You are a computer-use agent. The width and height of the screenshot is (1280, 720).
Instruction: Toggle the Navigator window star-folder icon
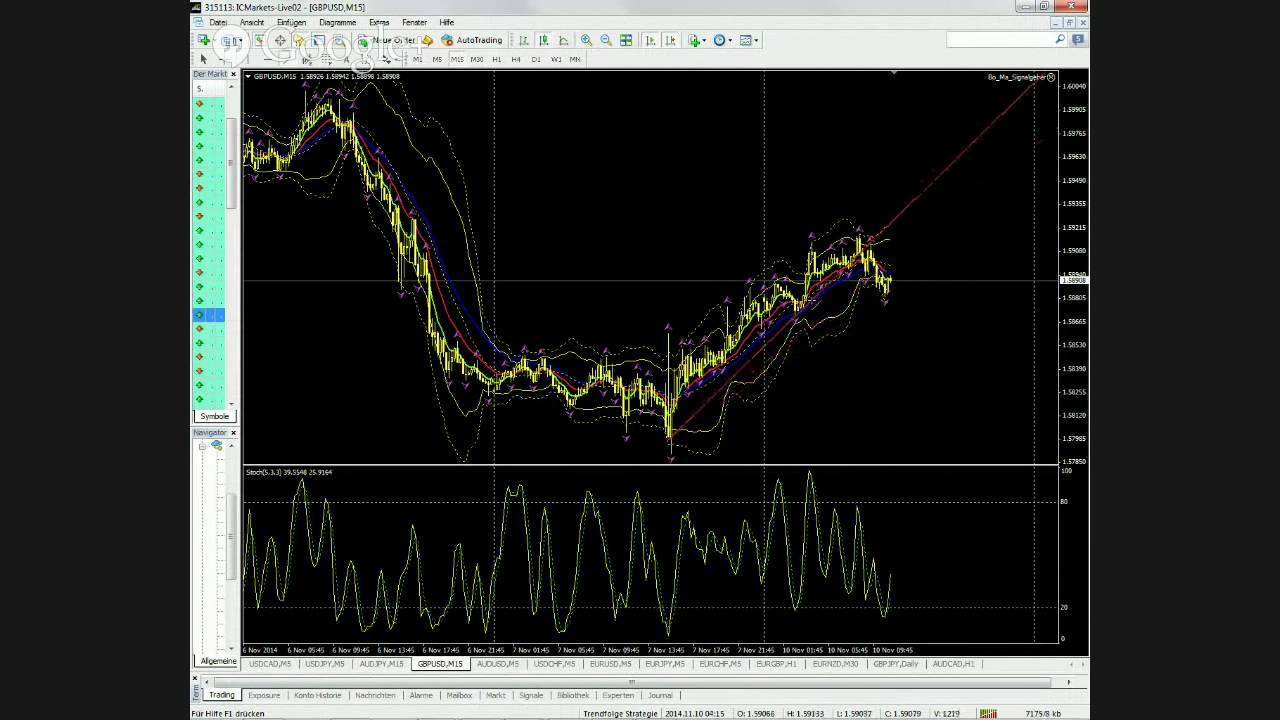coord(298,40)
